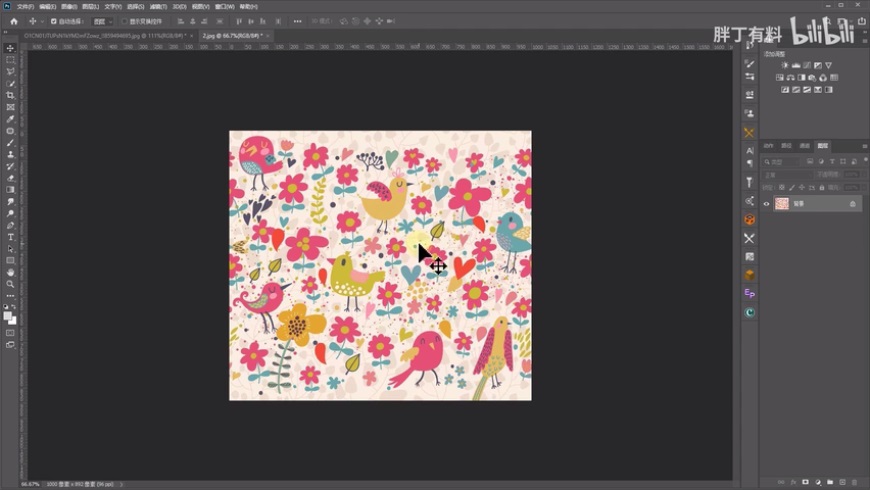
Task: Add a Vibrance adjustment triangle icon
Action: click(x=828, y=65)
